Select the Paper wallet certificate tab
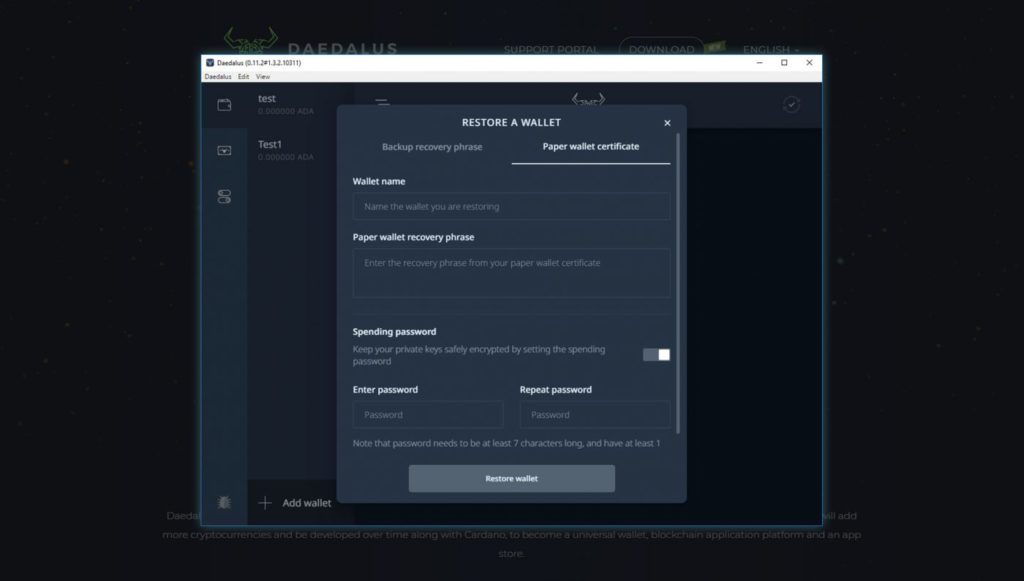The width and height of the screenshot is (1024, 581). (x=591, y=147)
